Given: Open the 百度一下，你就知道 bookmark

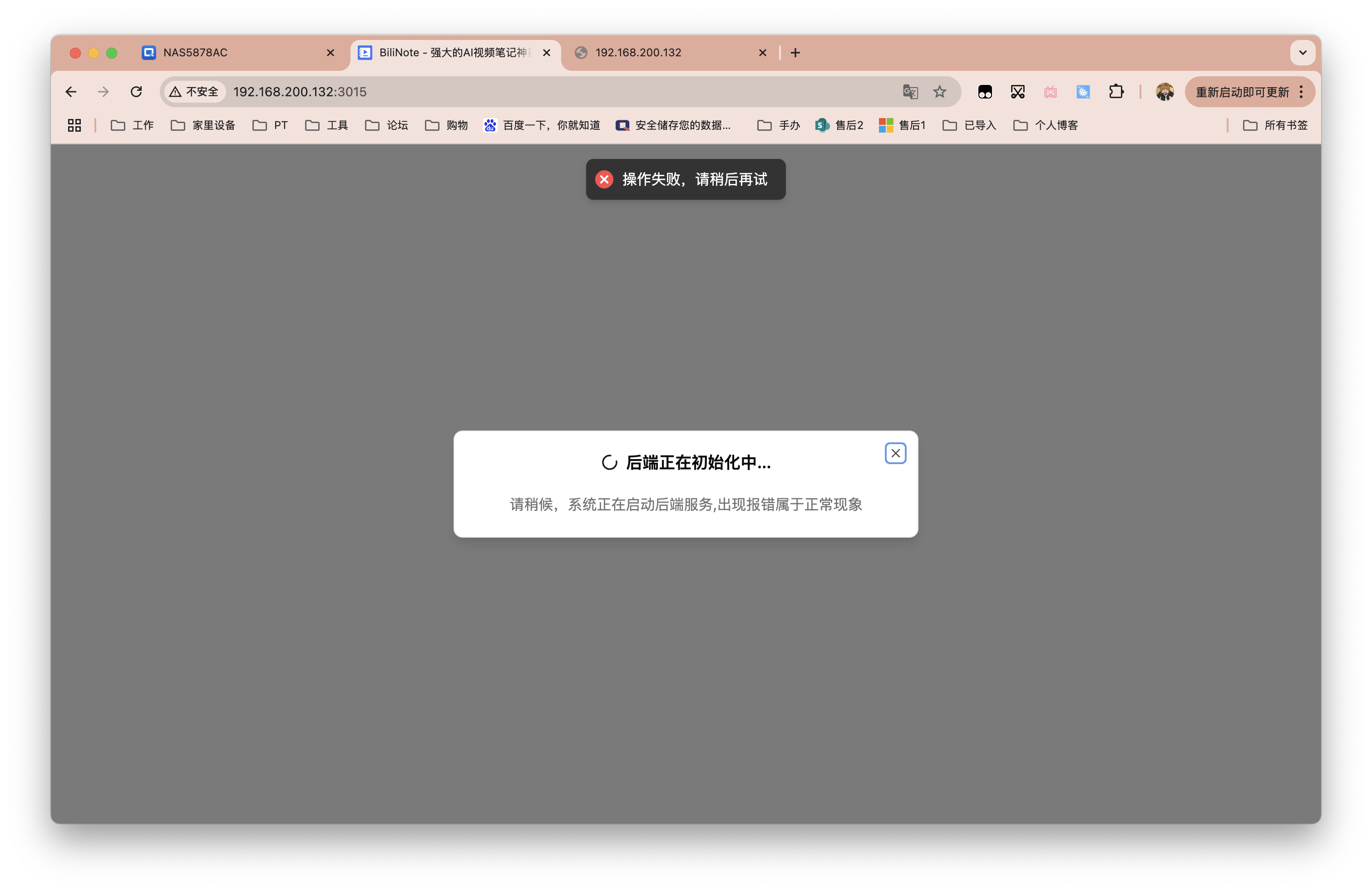Looking at the screenshot, I should (x=542, y=125).
